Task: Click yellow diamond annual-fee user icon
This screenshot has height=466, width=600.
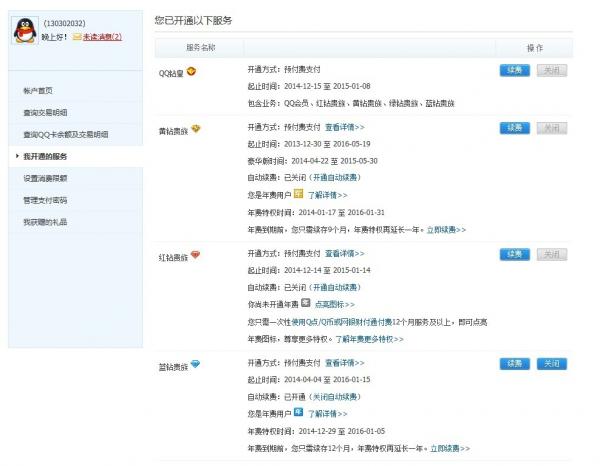Action: pos(298,194)
